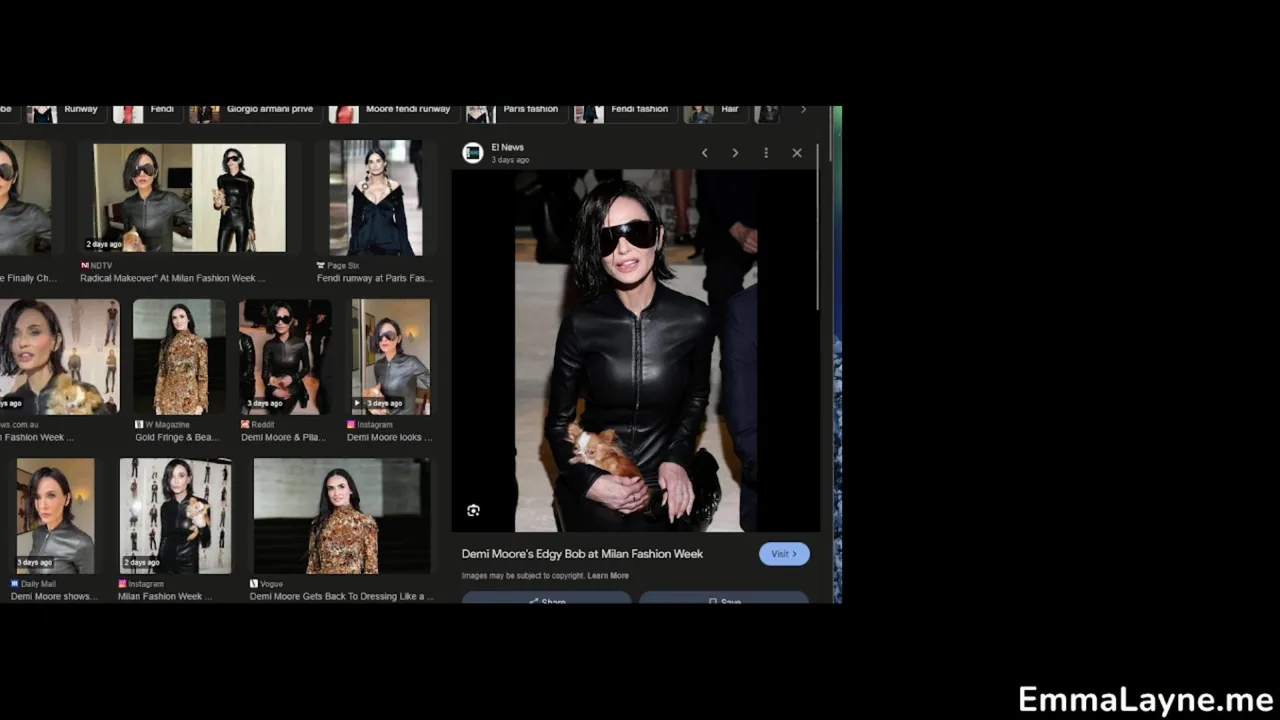Click the Share button below the preview

point(547,599)
